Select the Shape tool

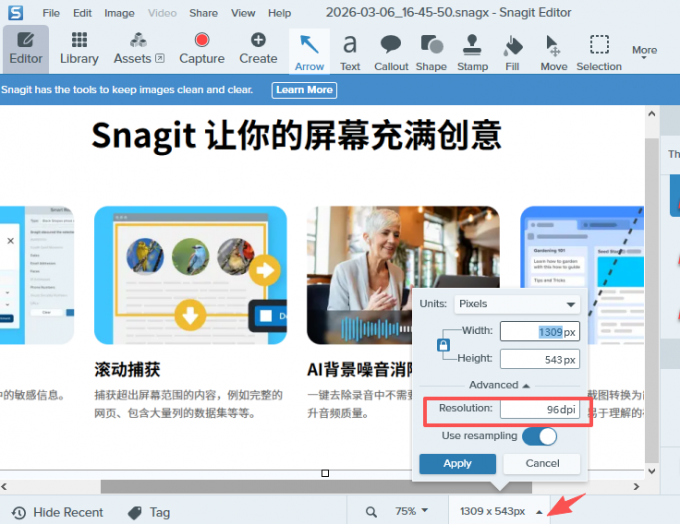[431, 52]
